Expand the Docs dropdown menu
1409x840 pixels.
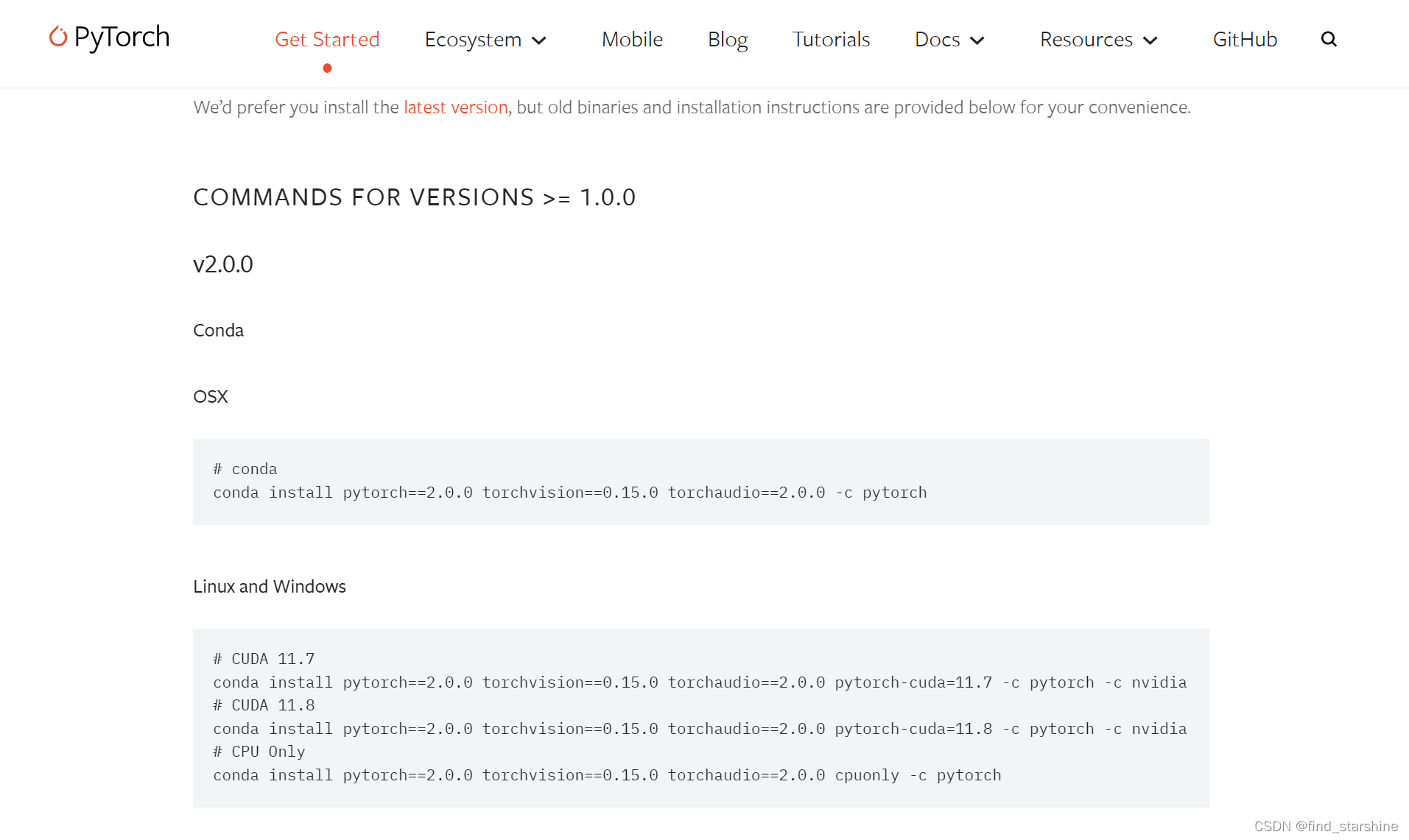click(x=949, y=39)
